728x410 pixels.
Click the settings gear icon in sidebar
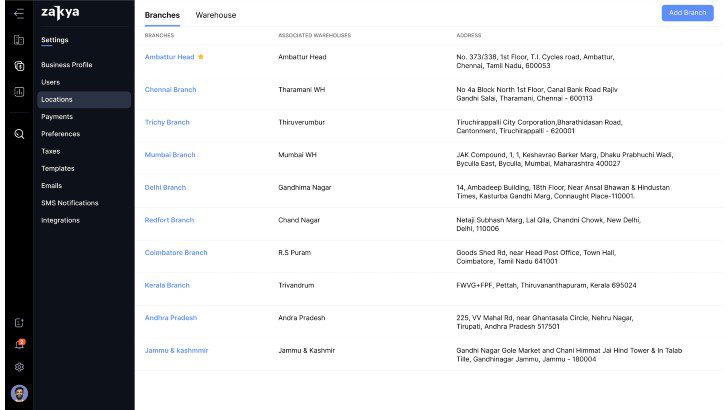click(19, 367)
